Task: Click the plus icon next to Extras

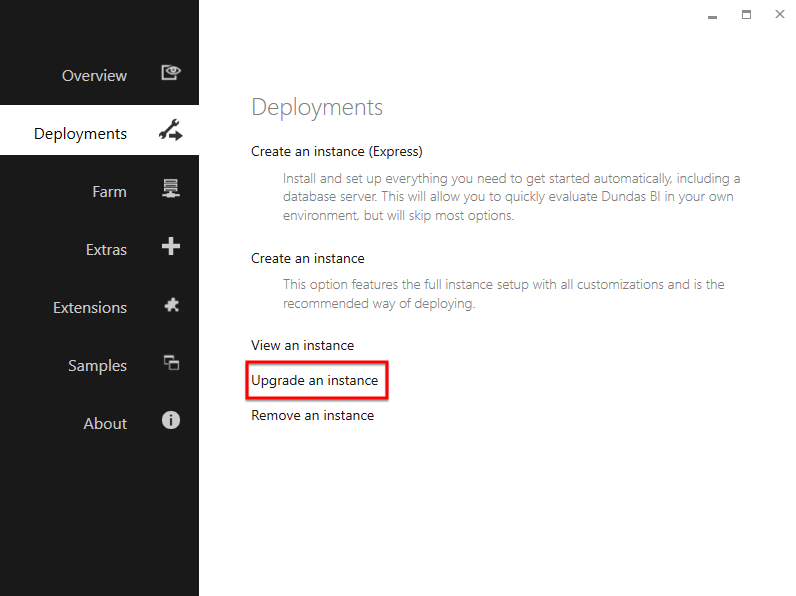Action: click(171, 246)
